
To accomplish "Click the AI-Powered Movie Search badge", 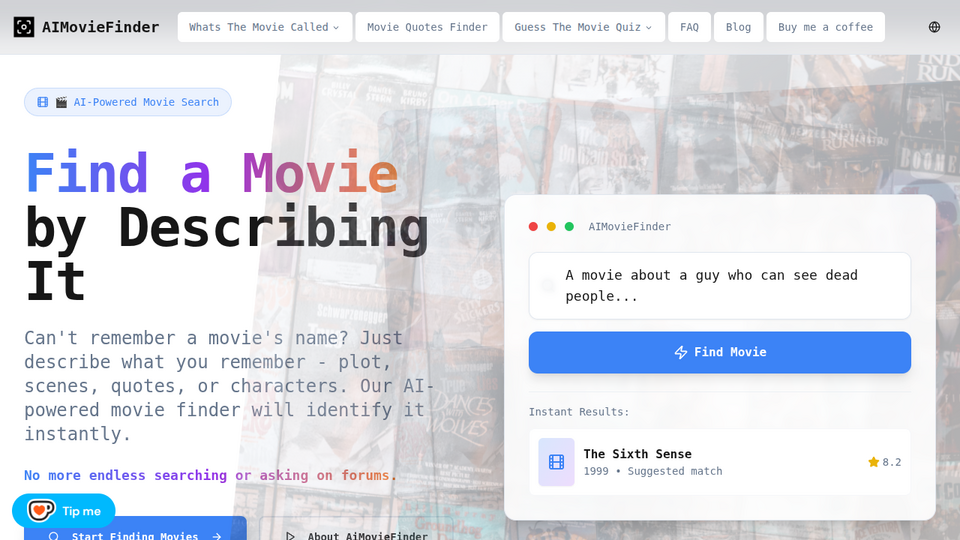I will (x=128, y=102).
